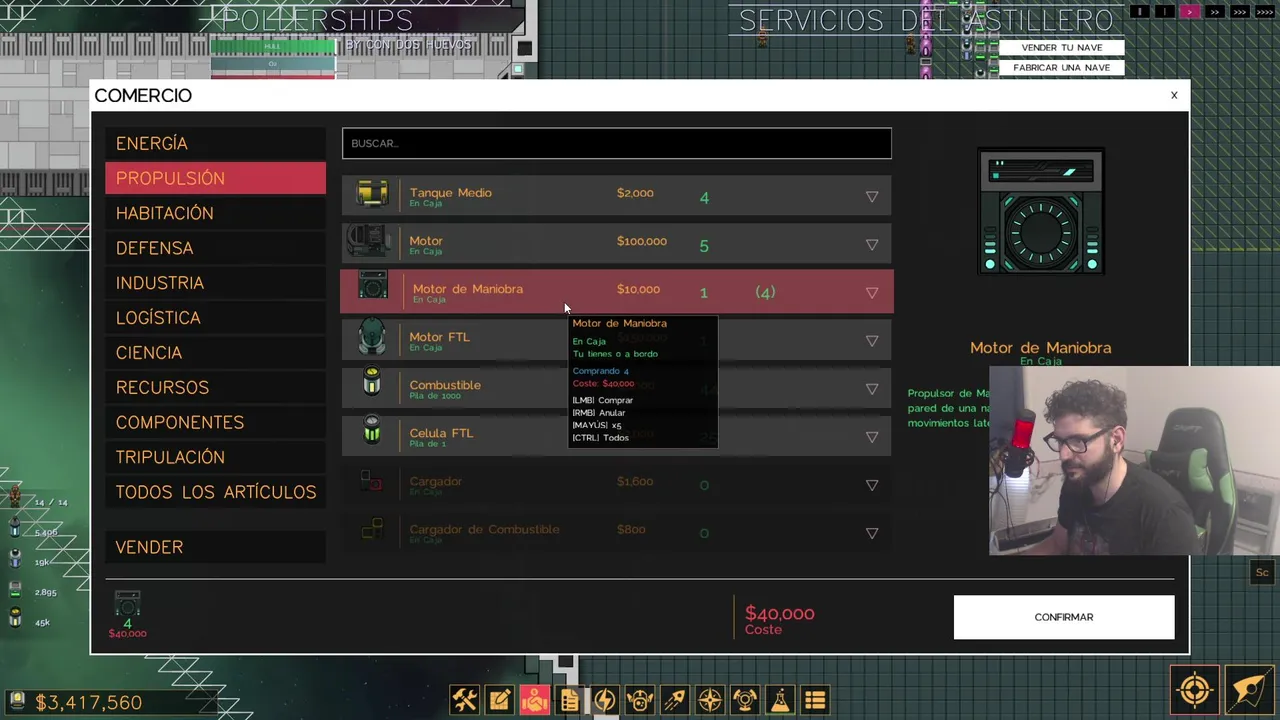Open the person-with-ring icon in bottom toolbar

click(x=744, y=700)
